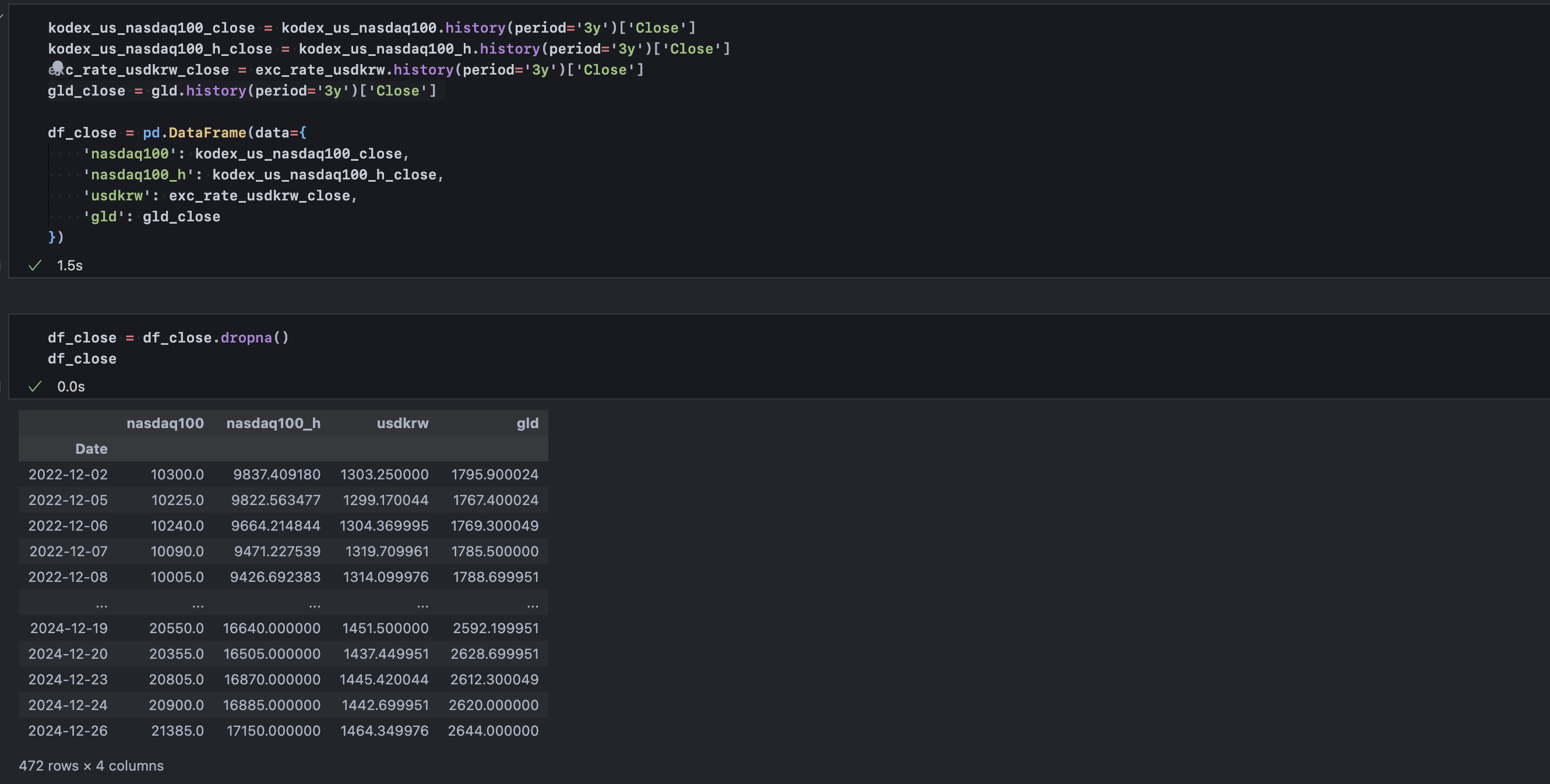Click the 1.5s execution time label
This screenshot has height=784, width=1550.
pos(70,266)
